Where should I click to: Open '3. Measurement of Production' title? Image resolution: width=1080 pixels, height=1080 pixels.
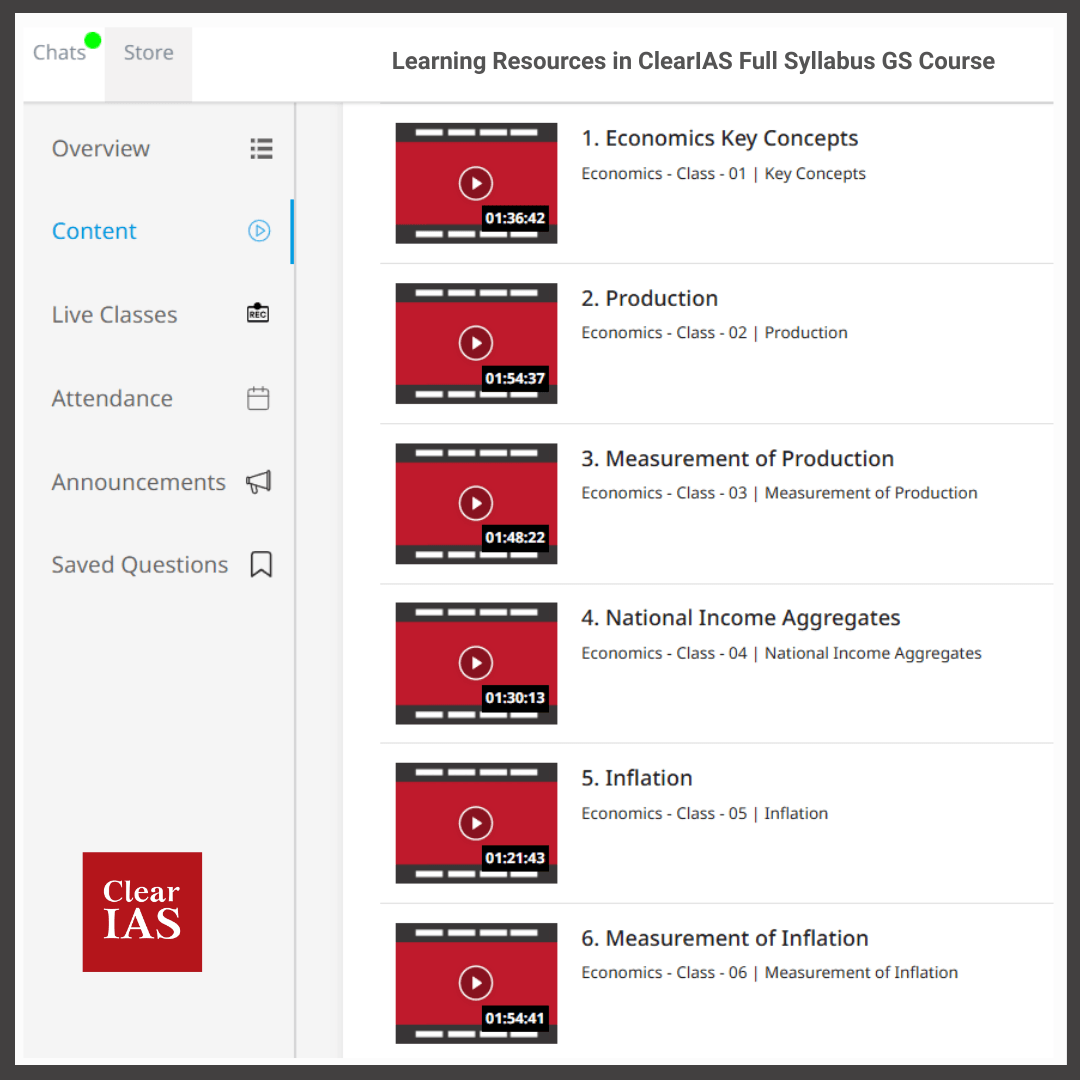[738, 459]
